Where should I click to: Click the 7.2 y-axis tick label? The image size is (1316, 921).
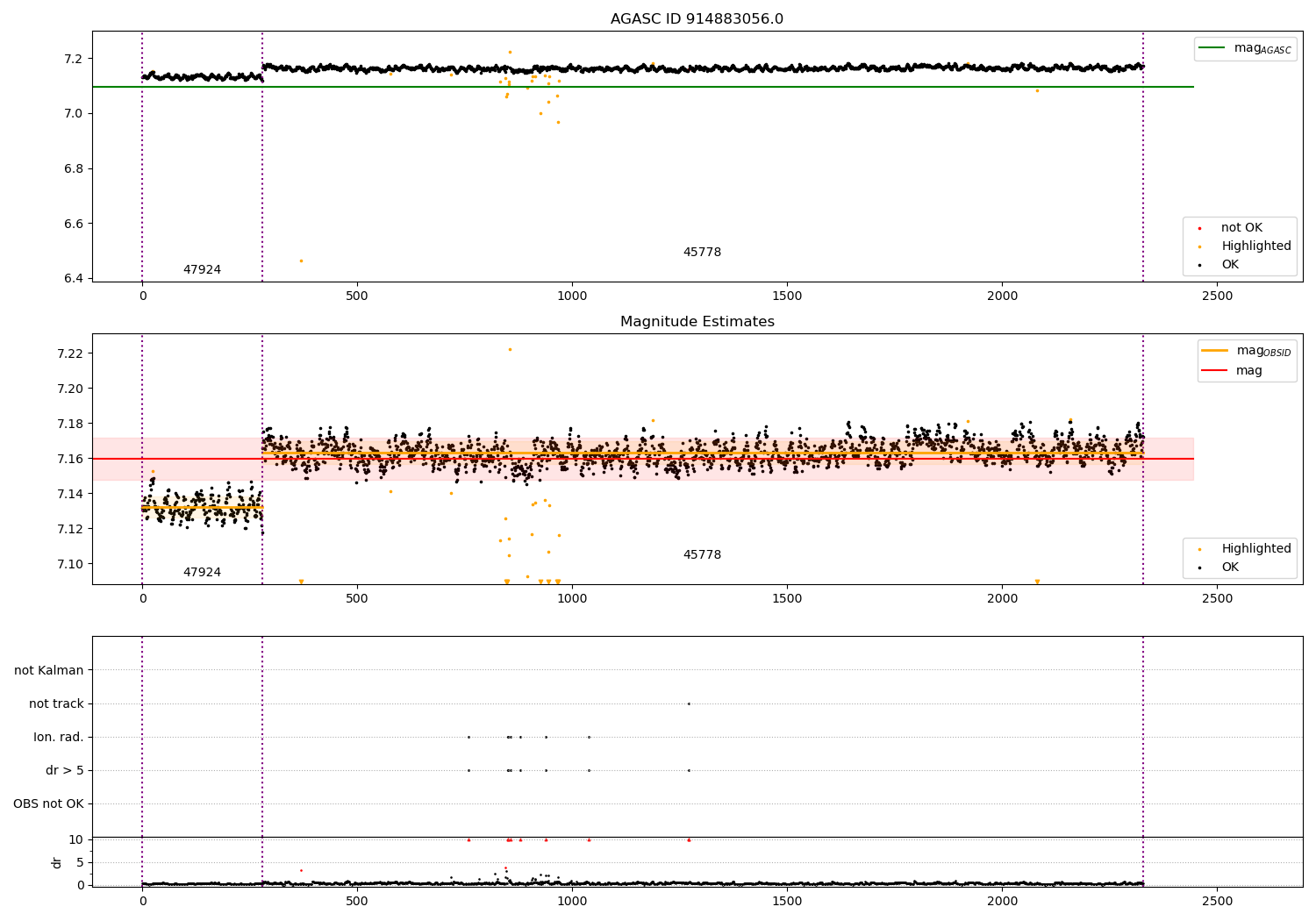point(73,59)
